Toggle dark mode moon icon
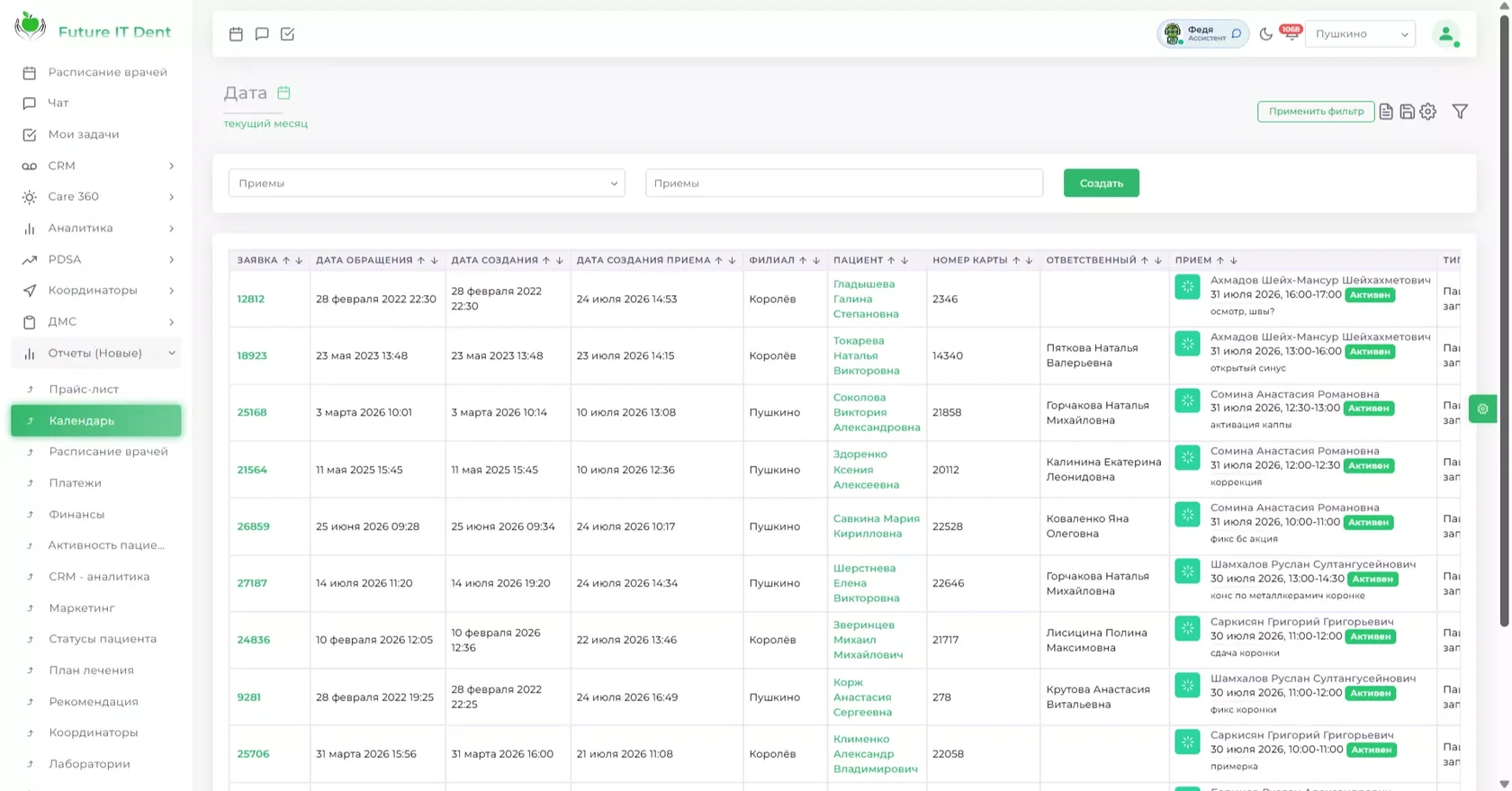Image resolution: width=1512 pixels, height=791 pixels. click(x=1265, y=34)
